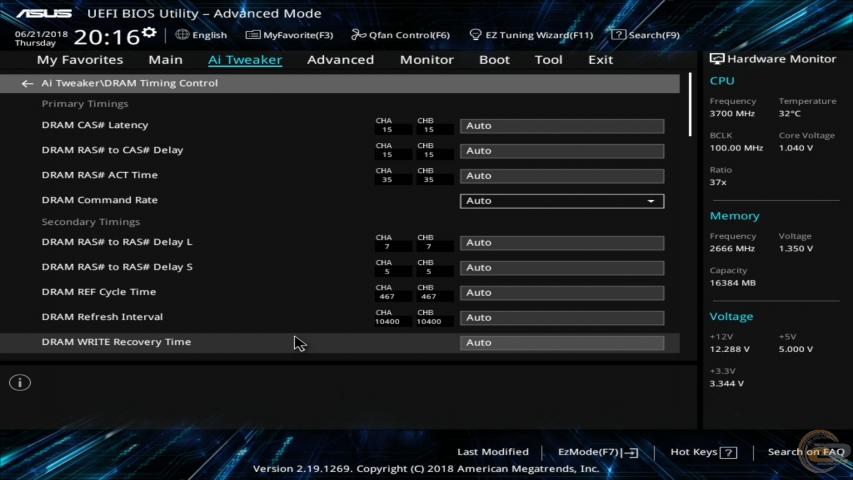The image size is (853, 480).
Task: Select DRAM Command Rate label
Action: click(x=100, y=200)
